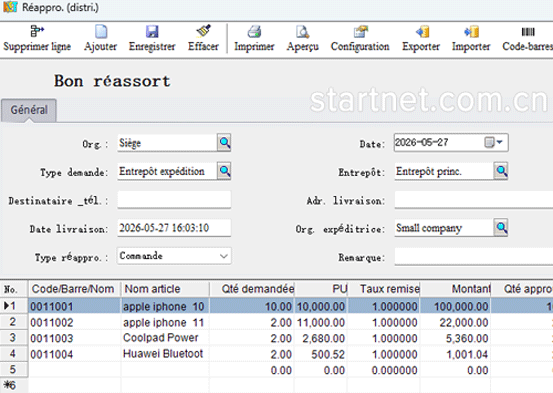The width and height of the screenshot is (553, 393).
Task: Click code cell 0011002
Action: click(74, 322)
